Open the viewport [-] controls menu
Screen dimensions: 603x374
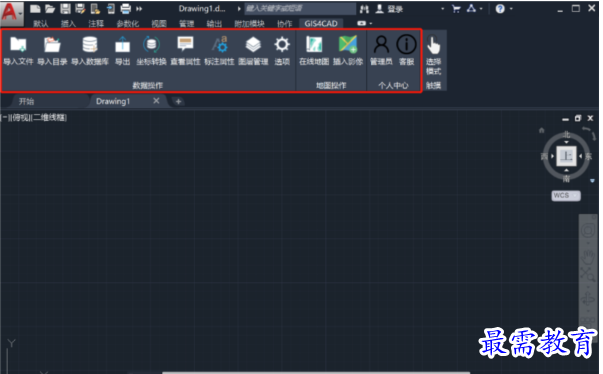pos(5,118)
